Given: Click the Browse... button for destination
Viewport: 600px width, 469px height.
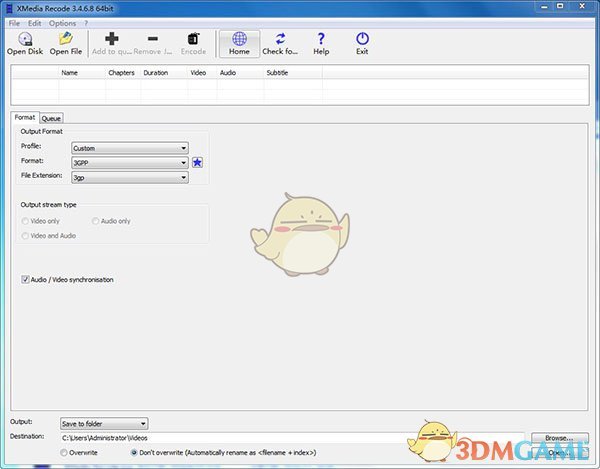Looking at the screenshot, I should 560,438.
